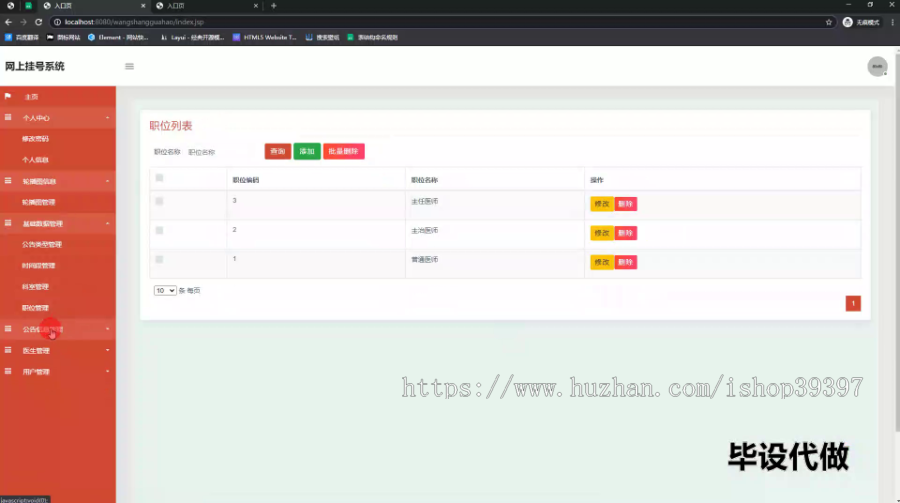Toggle the select-all checkbox in table header
This screenshot has height=503, width=900.
tap(160, 178)
